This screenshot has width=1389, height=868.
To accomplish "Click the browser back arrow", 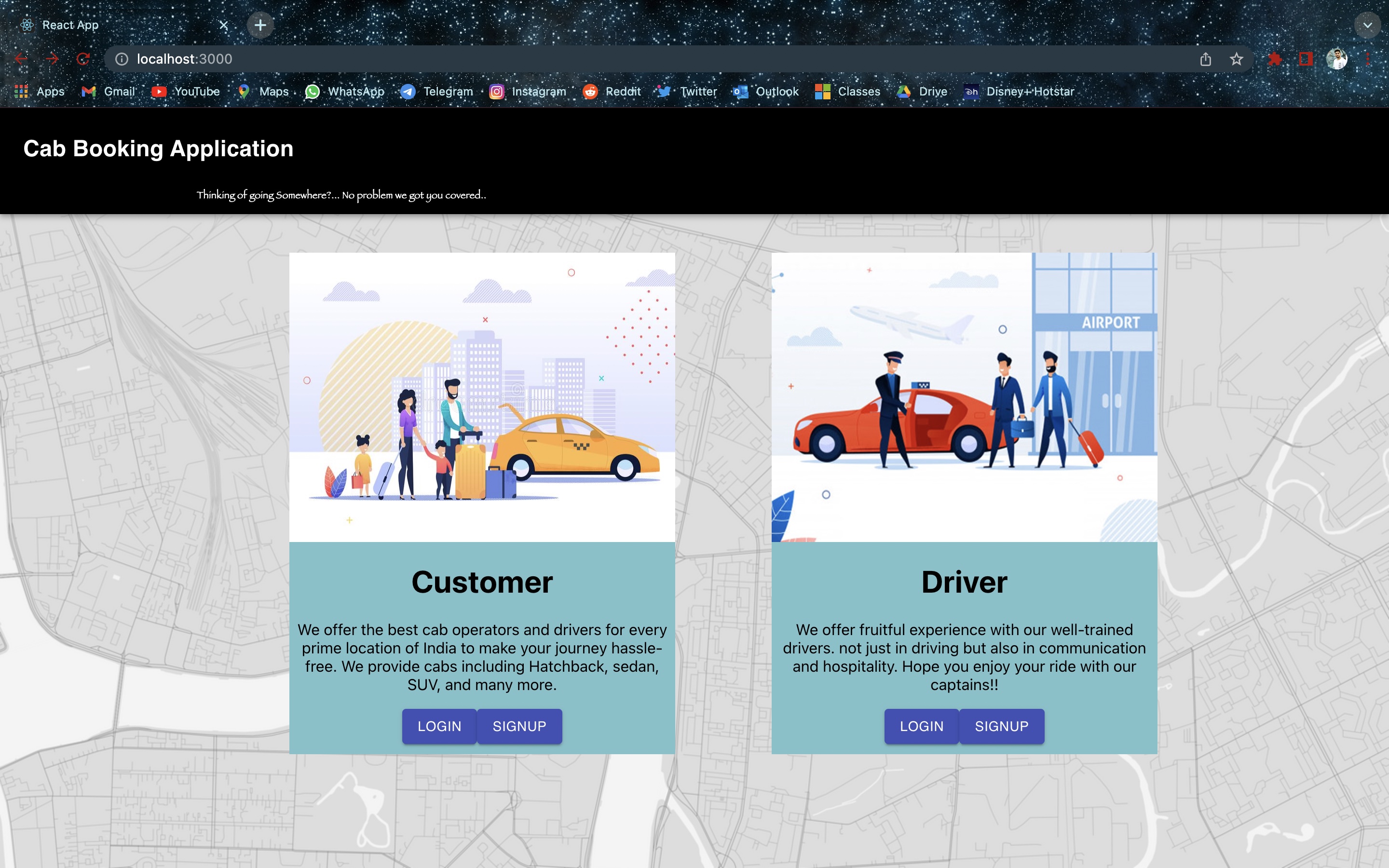I will [21, 58].
